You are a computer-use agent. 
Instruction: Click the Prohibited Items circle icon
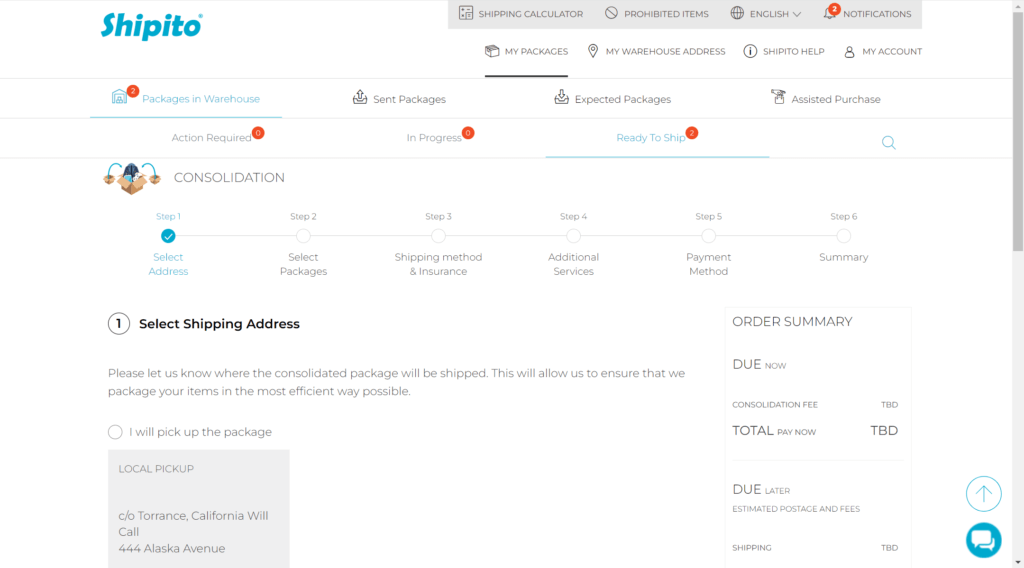(x=611, y=13)
